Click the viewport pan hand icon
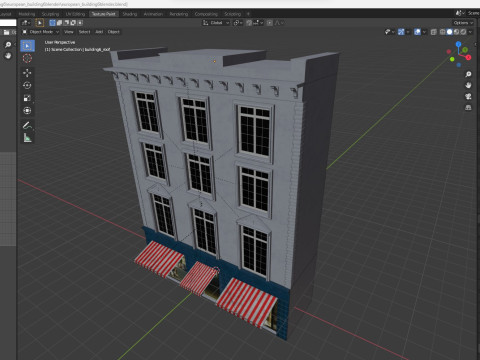 point(468,85)
